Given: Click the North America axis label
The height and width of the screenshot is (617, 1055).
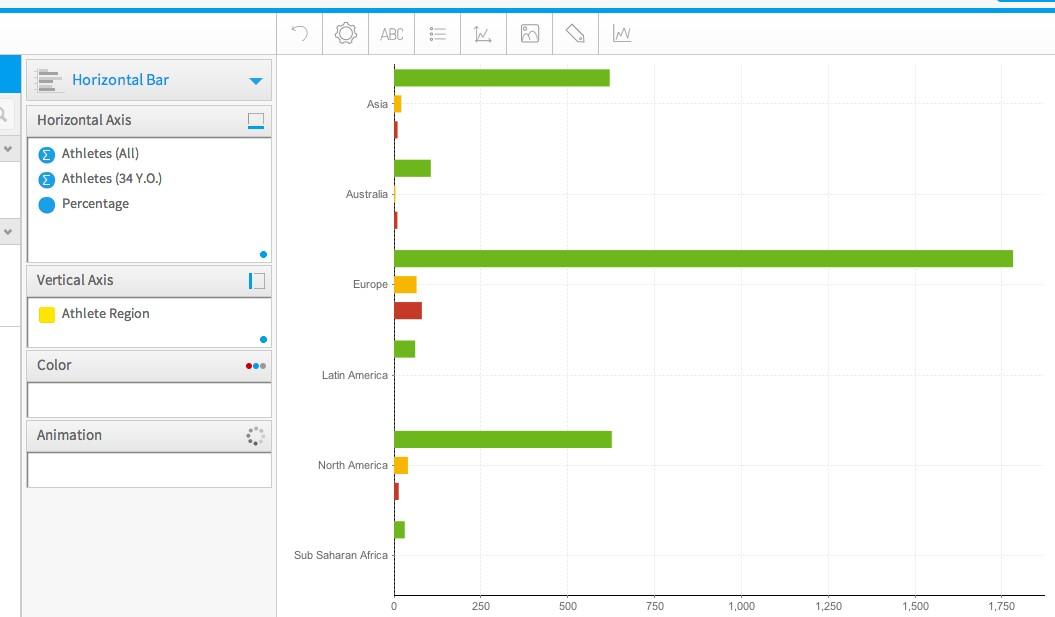Looking at the screenshot, I should tap(353, 466).
